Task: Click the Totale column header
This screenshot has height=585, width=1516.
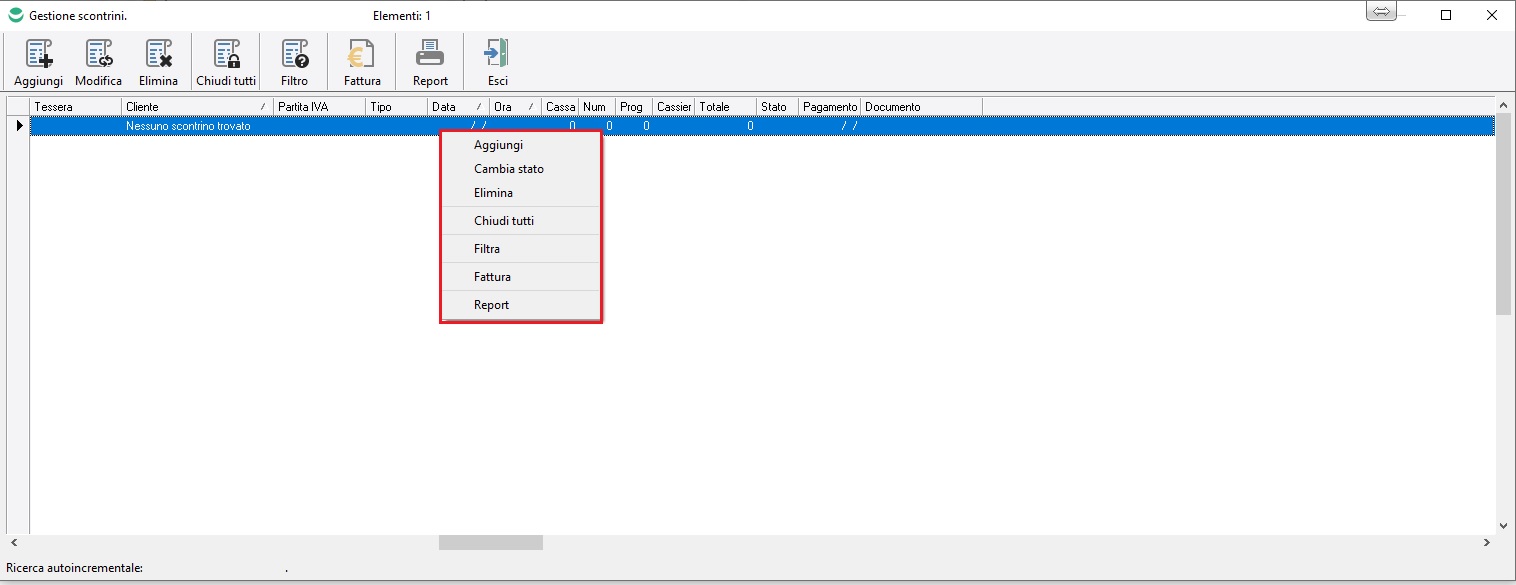Action: coord(724,107)
